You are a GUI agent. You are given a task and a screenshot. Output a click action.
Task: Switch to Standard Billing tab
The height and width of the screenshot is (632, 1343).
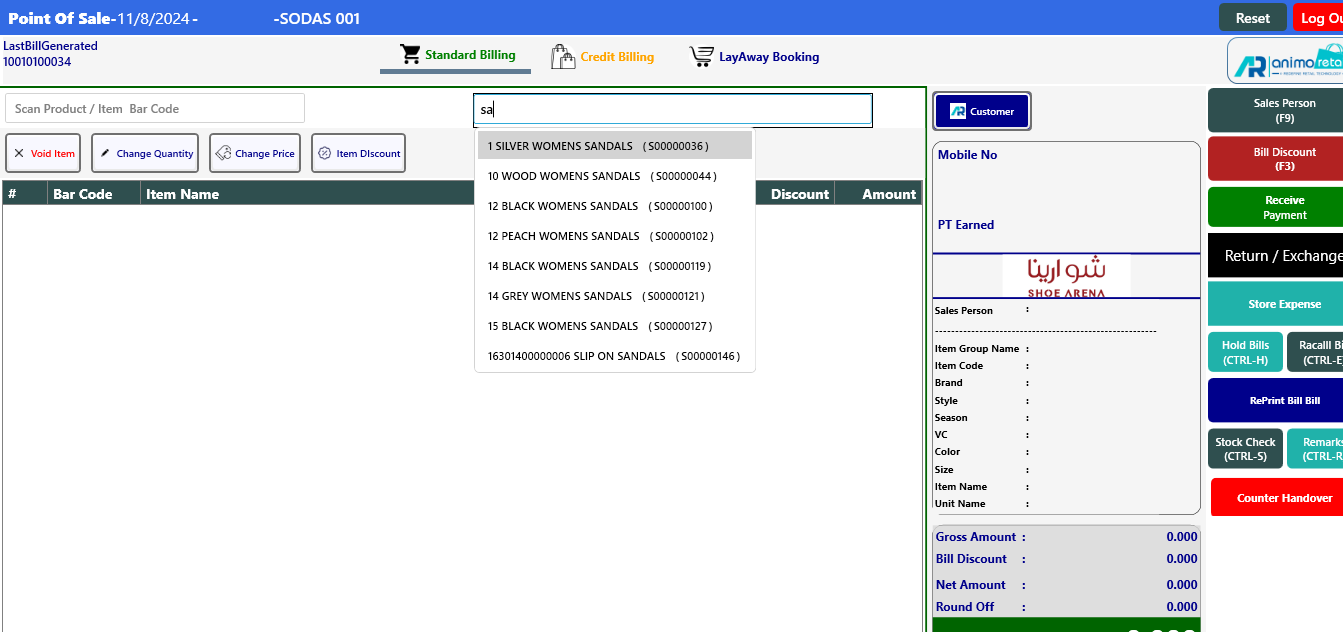point(455,56)
